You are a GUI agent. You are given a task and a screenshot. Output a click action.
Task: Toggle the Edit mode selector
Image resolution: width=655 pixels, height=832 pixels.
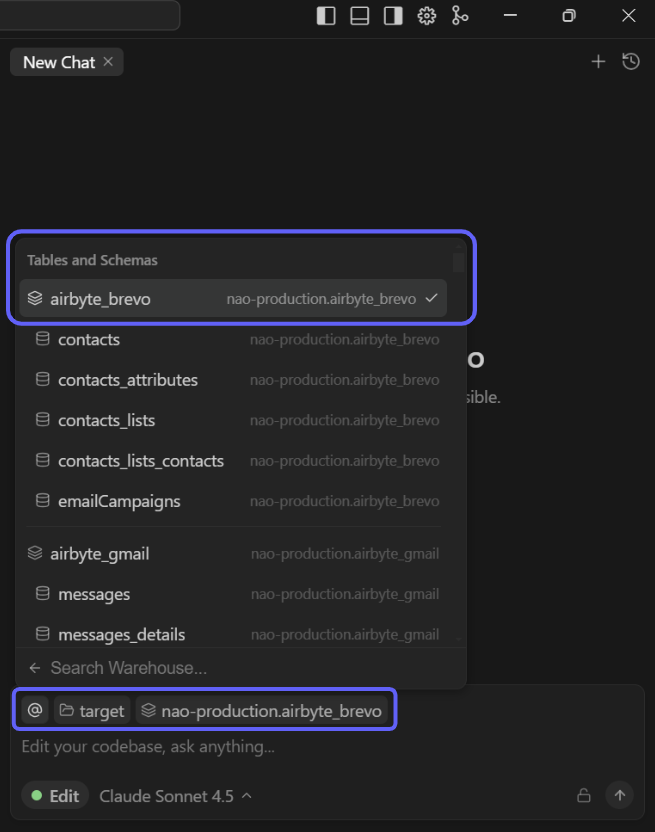coord(55,796)
